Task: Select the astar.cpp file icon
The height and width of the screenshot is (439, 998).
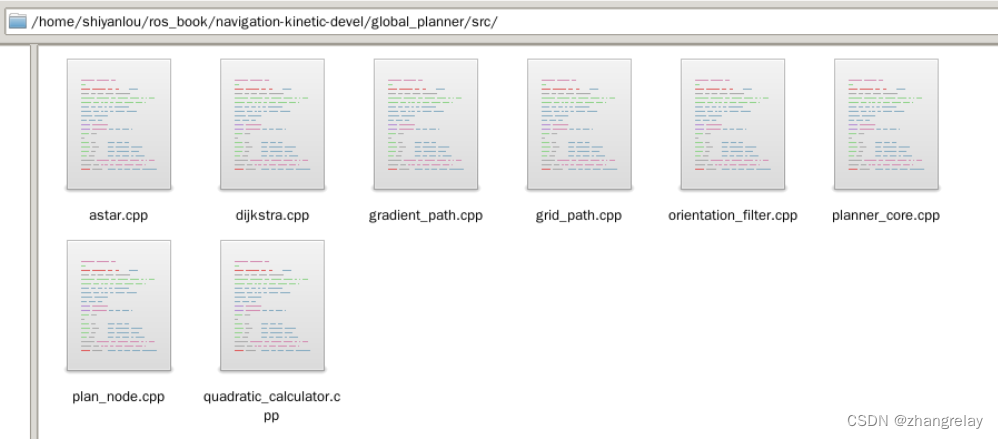Action: [x=119, y=124]
